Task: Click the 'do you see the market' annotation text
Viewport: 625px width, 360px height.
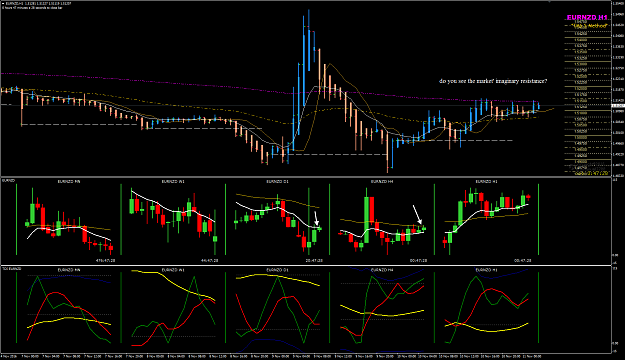Action: click(493, 81)
